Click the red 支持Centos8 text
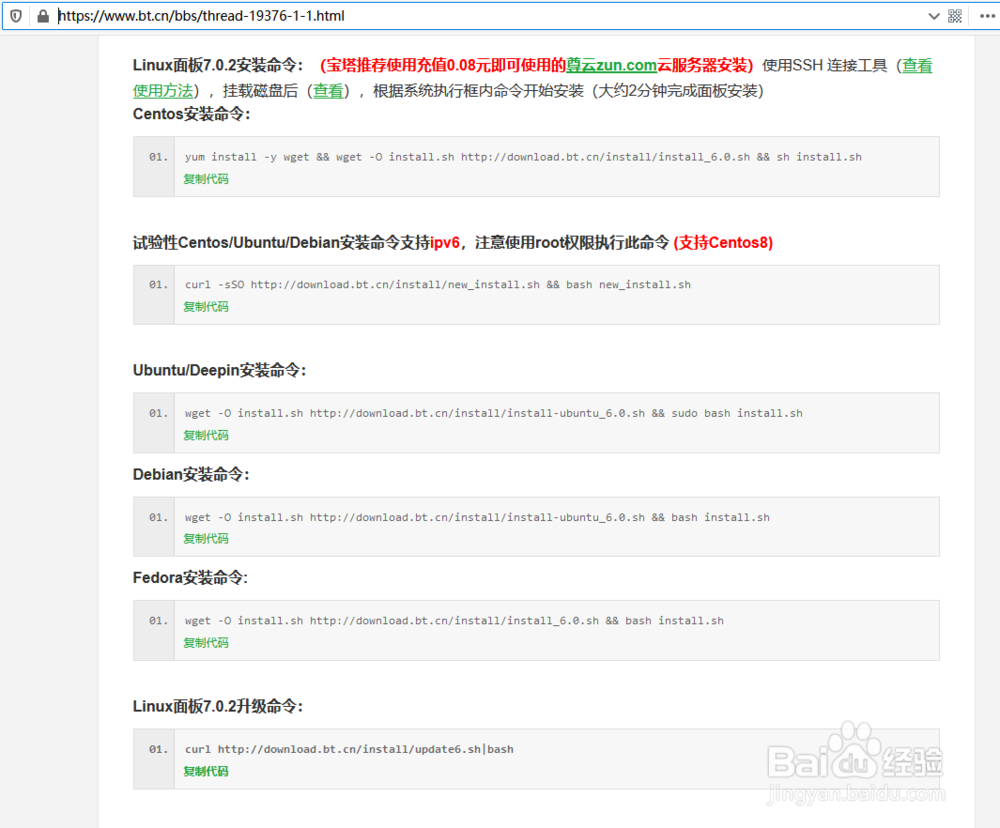The width and height of the screenshot is (1000, 828). click(x=723, y=243)
